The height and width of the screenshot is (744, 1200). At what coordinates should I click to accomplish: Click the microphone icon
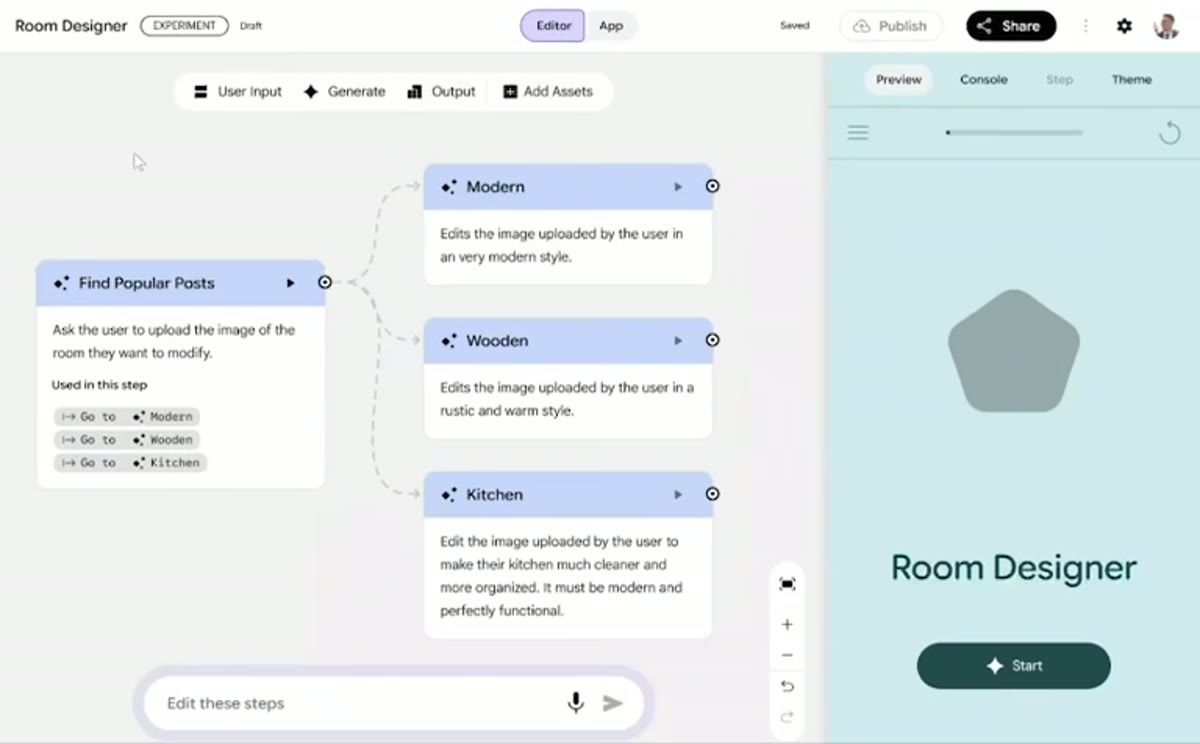[x=576, y=703]
